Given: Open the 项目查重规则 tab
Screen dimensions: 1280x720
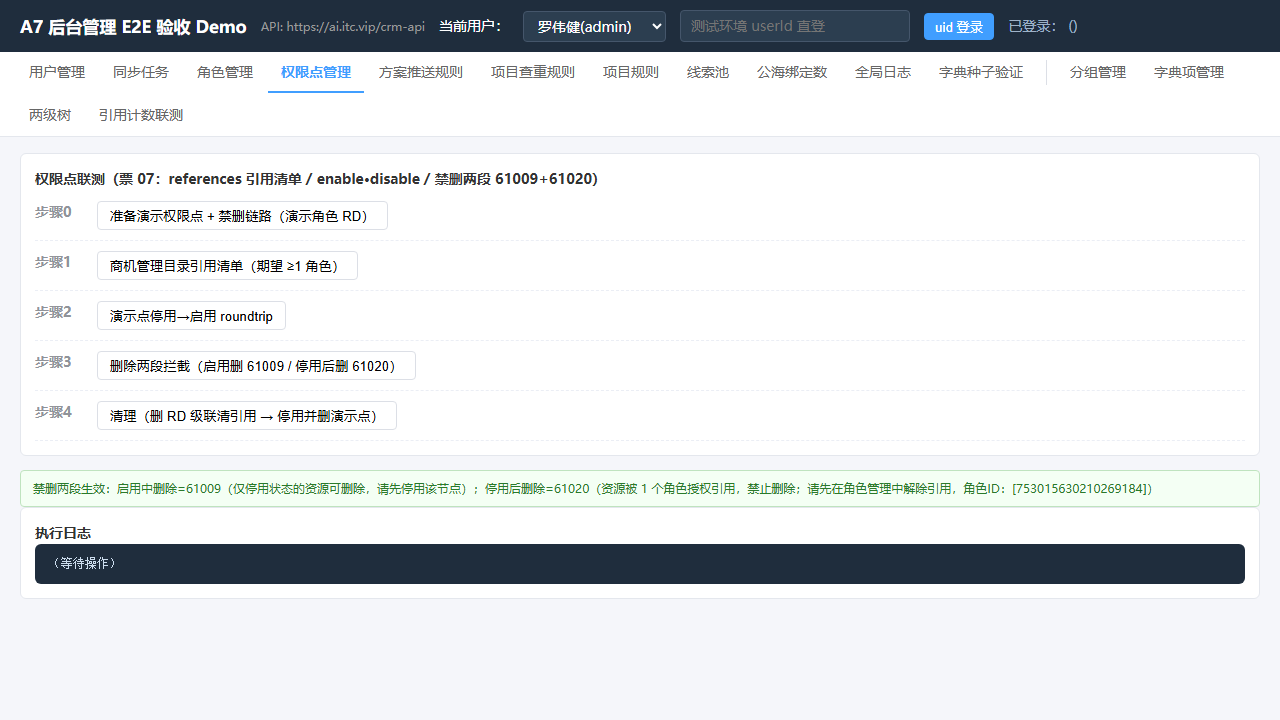Looking at the screenshot, I should pos(533,72).
